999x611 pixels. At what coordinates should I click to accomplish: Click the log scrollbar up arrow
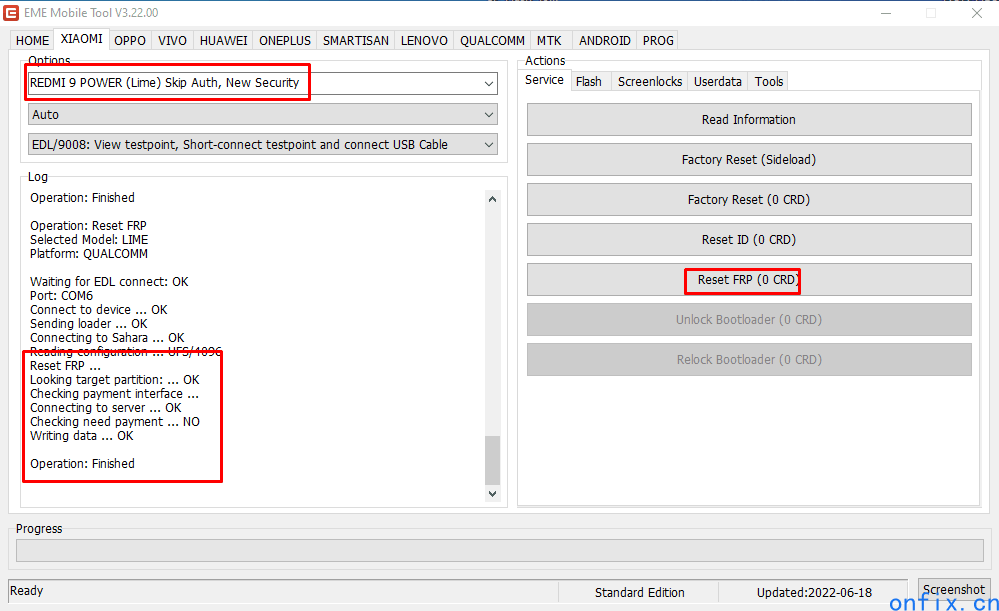(492, 199)
